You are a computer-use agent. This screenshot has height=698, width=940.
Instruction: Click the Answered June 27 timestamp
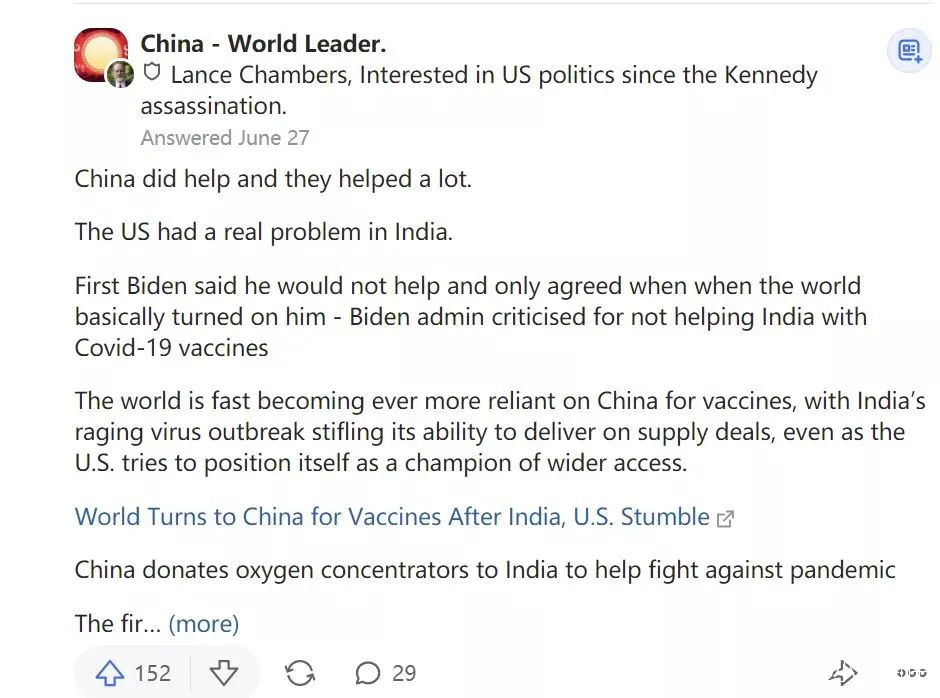point(225,138)
